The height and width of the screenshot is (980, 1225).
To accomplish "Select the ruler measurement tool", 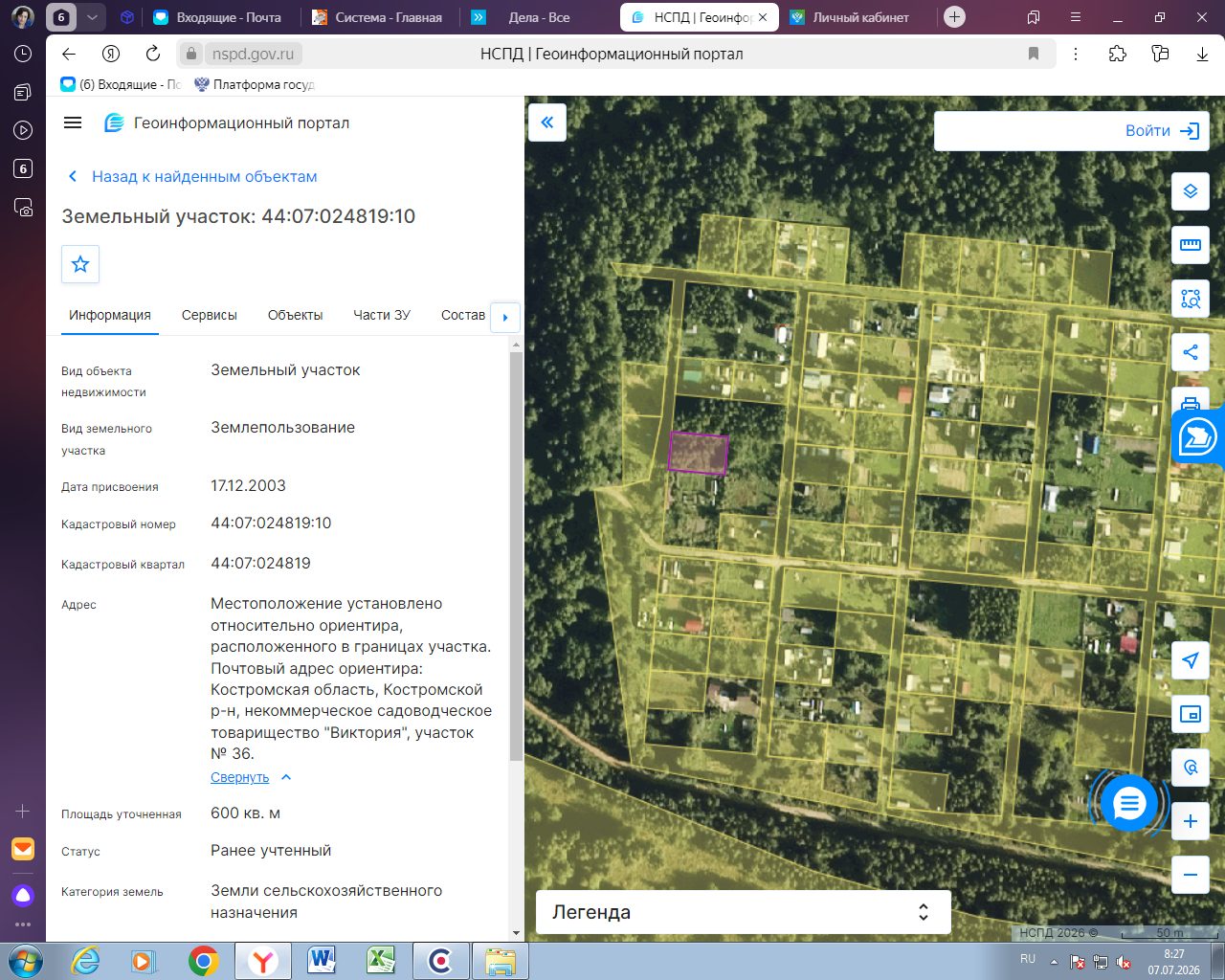I will (x=1191, y=245).
